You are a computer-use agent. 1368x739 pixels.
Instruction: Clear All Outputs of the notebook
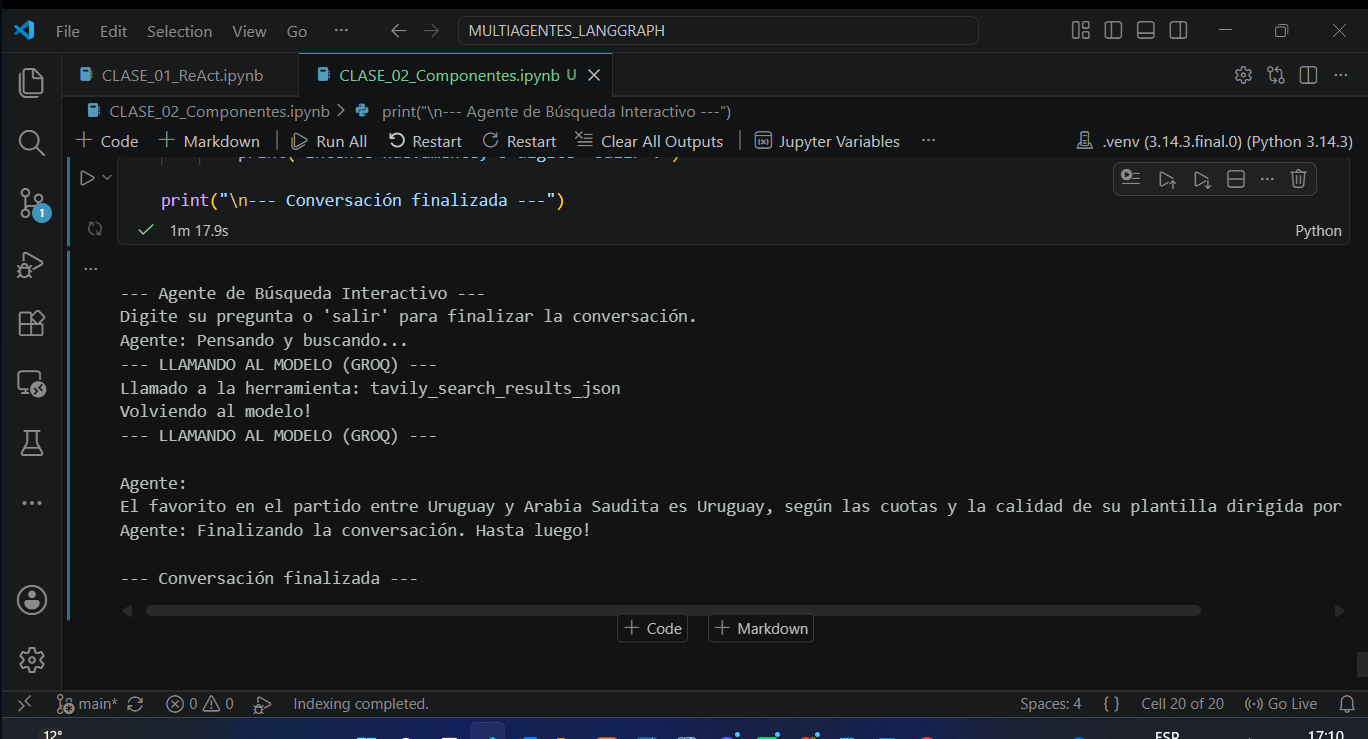click(649, 141)
